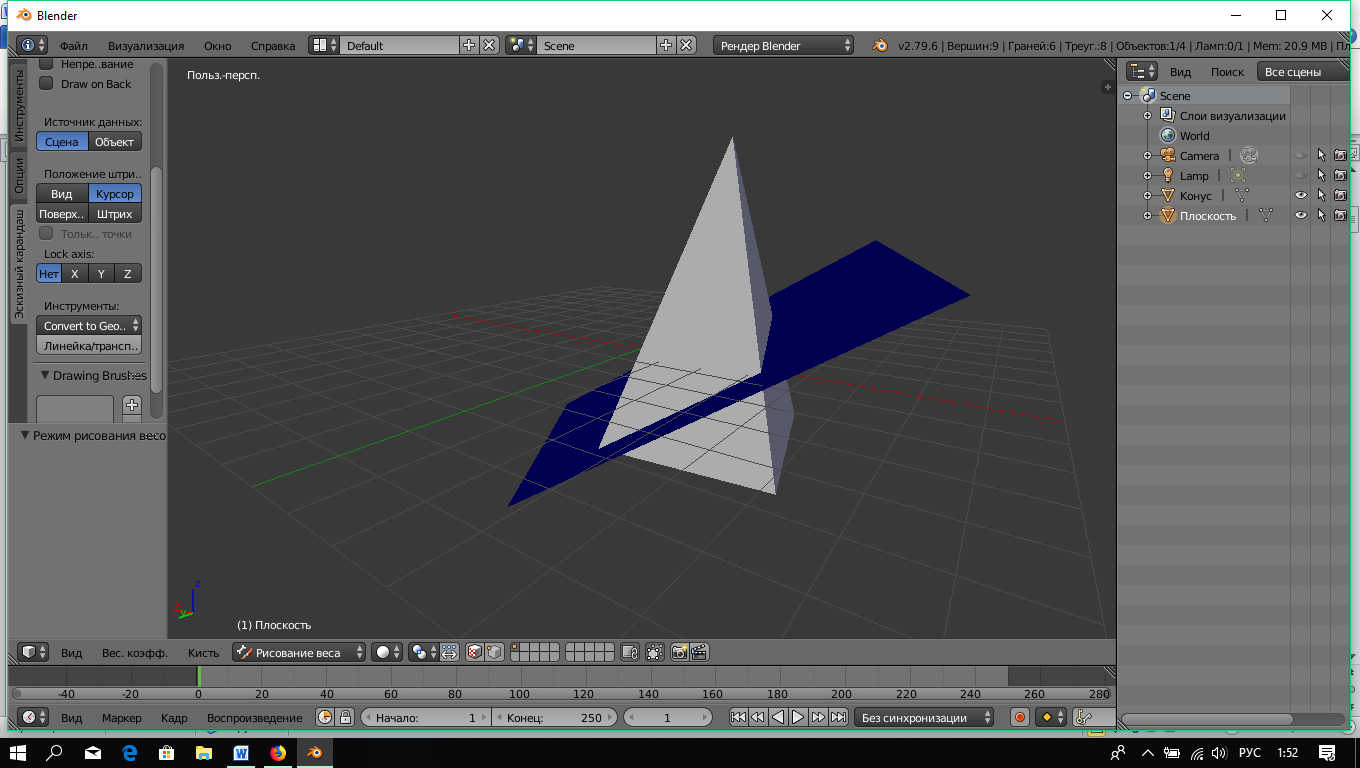Hide the Конус object with eye icon
The width and height of the screenshot is (1360, 768).
[1301, 196]
